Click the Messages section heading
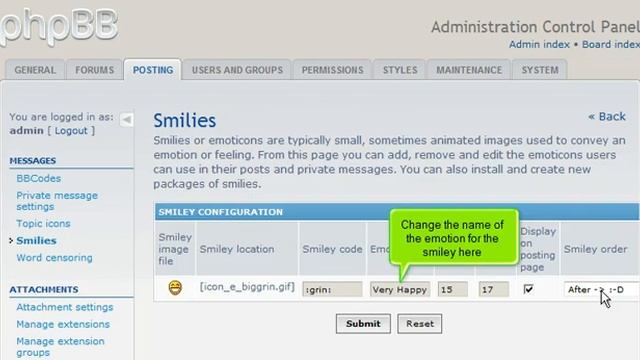640x360 pixels. coord(33,161)
